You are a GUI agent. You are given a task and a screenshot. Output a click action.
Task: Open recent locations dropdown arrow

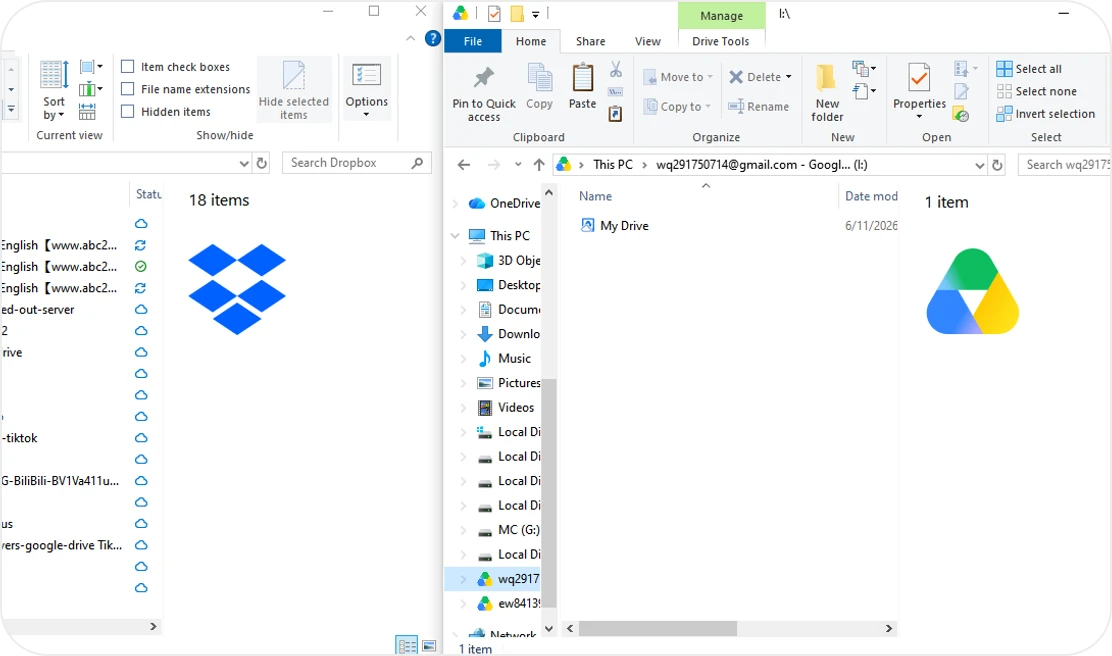tap(518, 165)
